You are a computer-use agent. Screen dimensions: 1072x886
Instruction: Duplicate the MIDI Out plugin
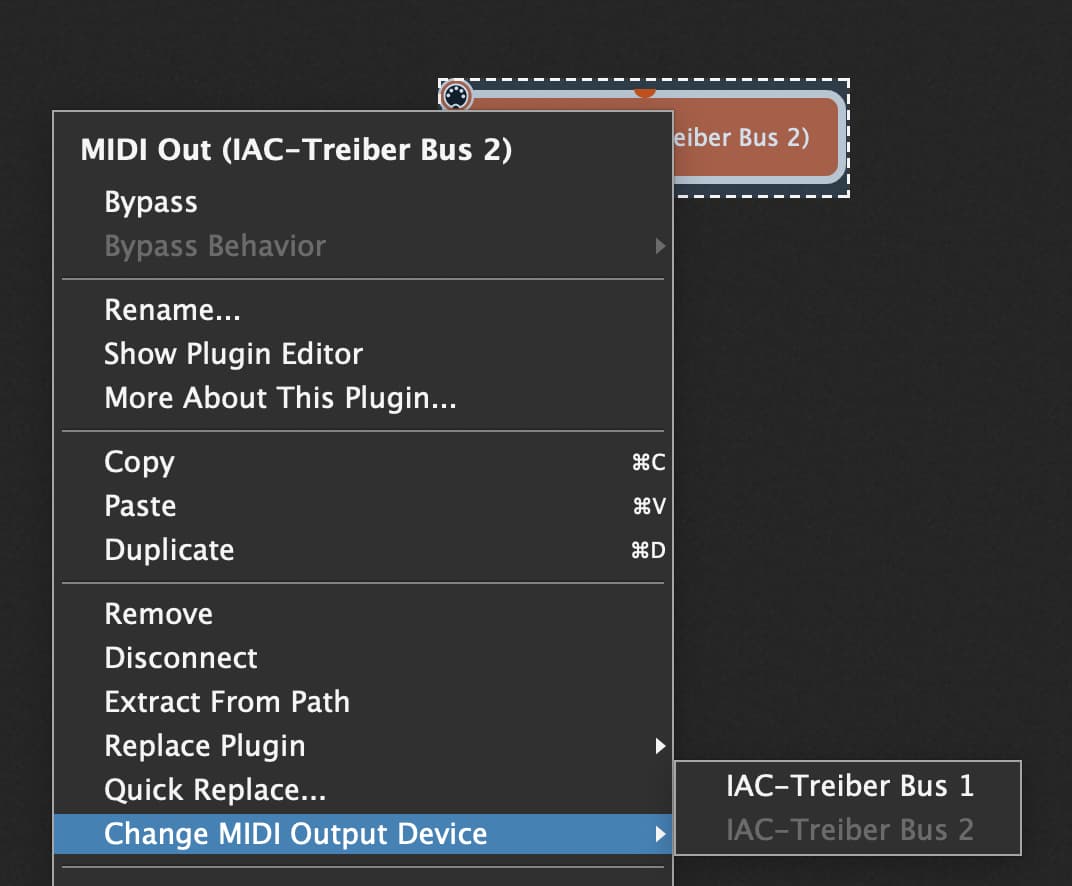pos(169,550)
